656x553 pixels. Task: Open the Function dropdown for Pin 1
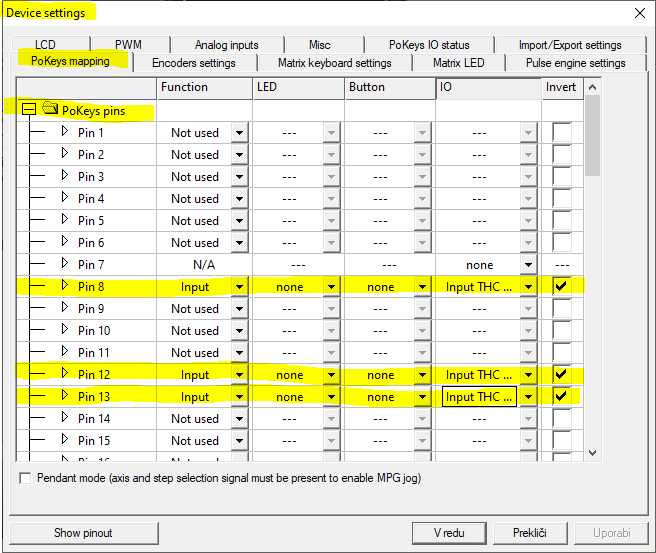(x=239, y=133)
